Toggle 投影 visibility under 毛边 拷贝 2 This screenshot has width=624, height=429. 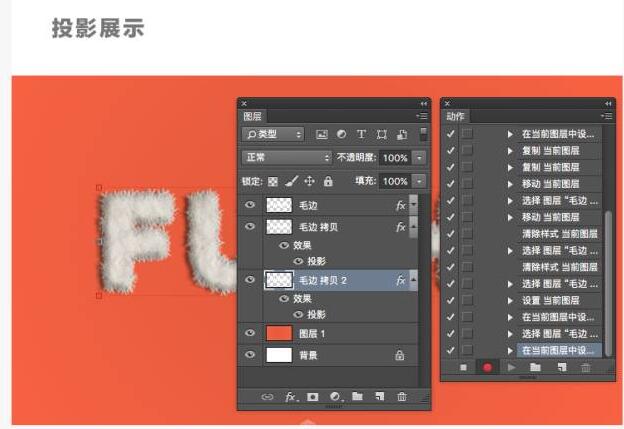[x=298, y=314]
